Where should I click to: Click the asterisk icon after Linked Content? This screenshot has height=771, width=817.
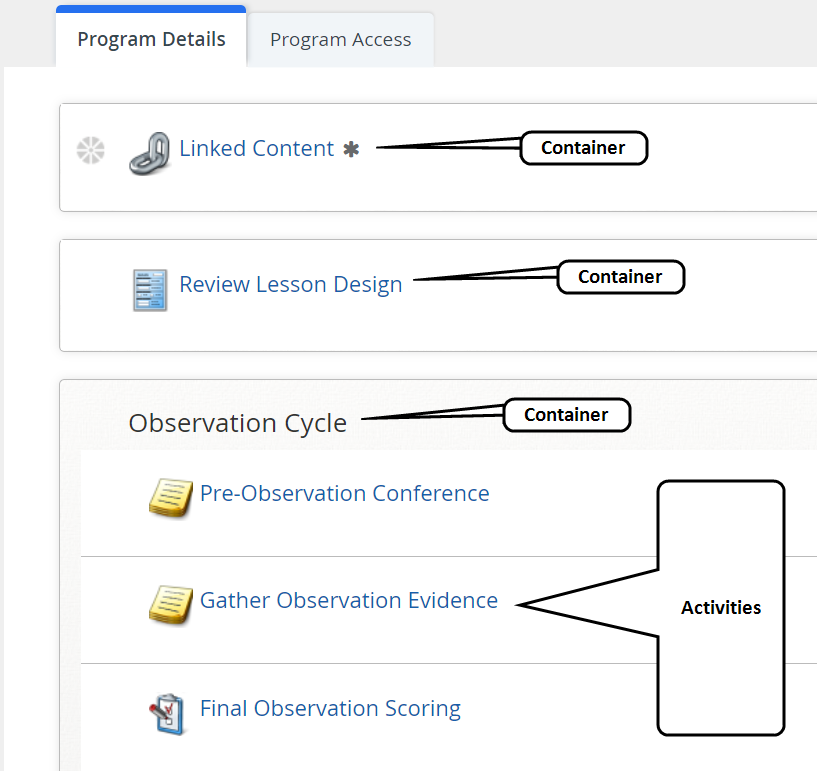pos(349,148)
